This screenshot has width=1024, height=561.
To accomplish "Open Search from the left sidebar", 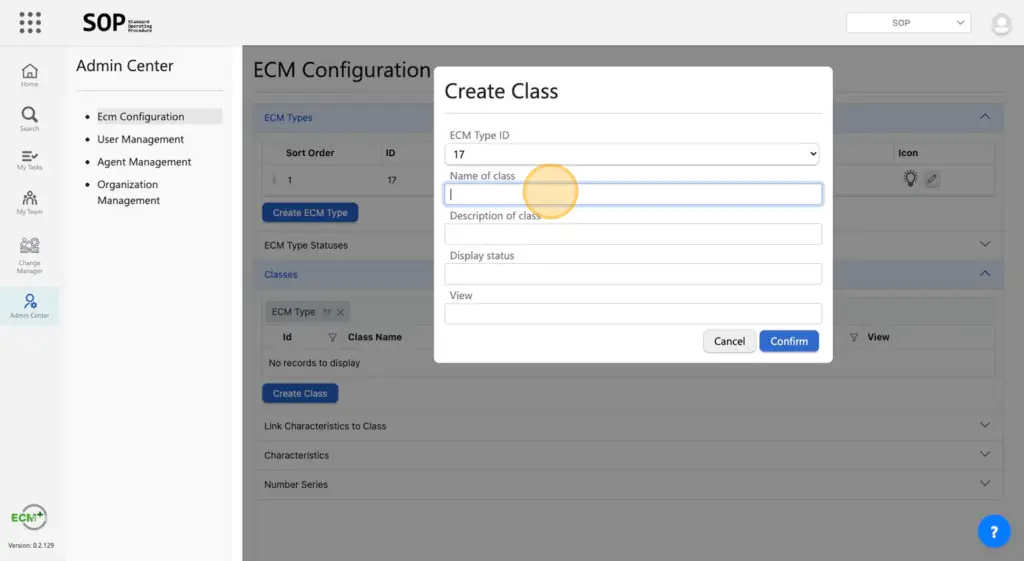I will (30, 118).
